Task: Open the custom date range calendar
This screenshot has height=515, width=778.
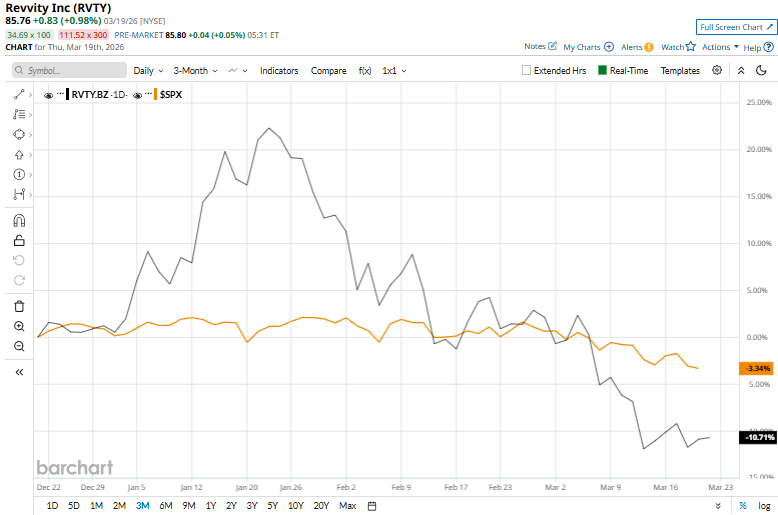Action: click(371, 506)
